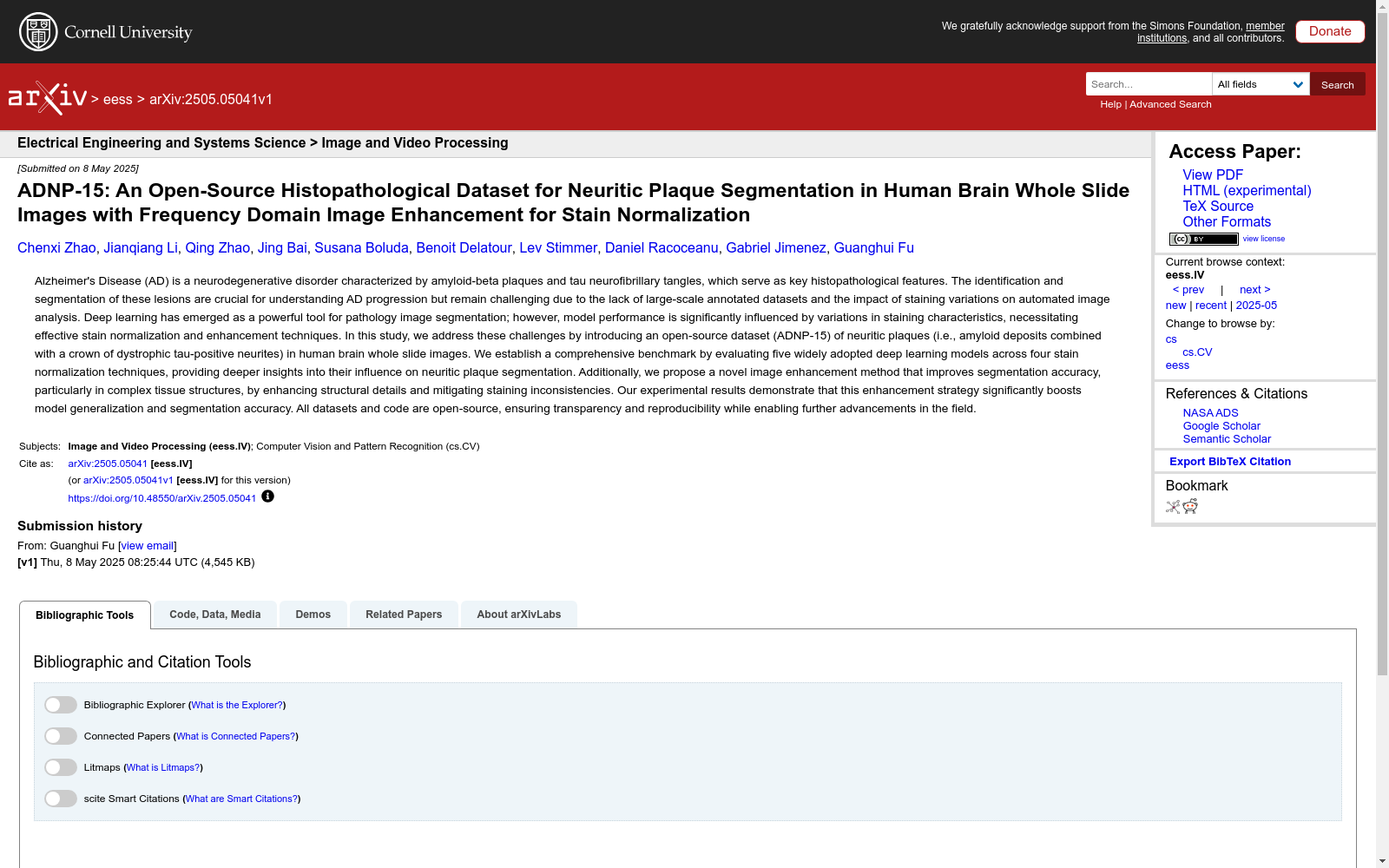1389x868 pixels.
Task: Click the view email link
Action: (x=148, y=546)
